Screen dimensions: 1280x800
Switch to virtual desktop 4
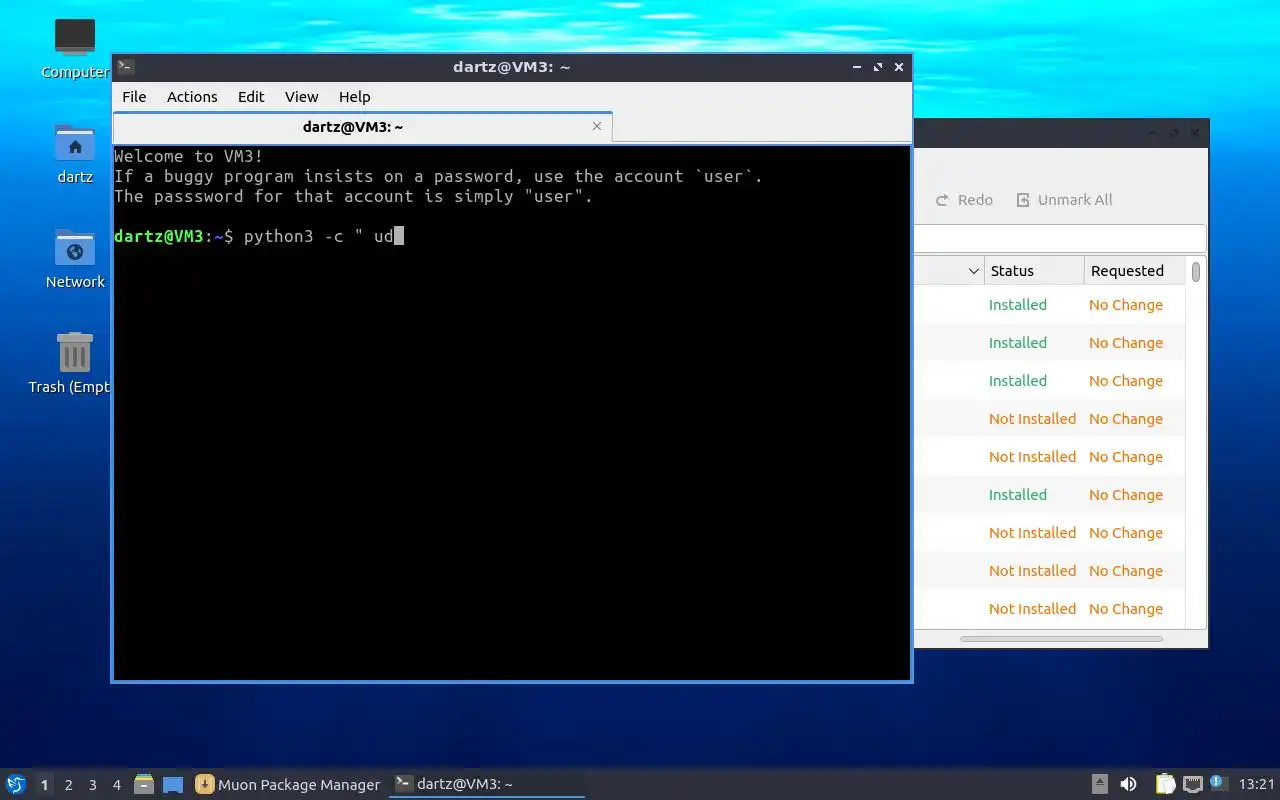(x=117, y=785)
